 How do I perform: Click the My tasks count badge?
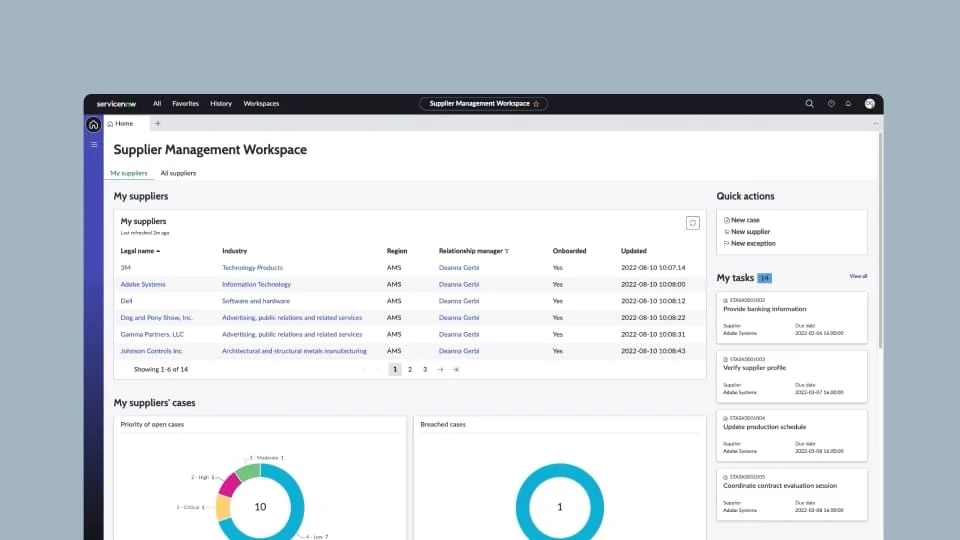click(x=764, y=278)
